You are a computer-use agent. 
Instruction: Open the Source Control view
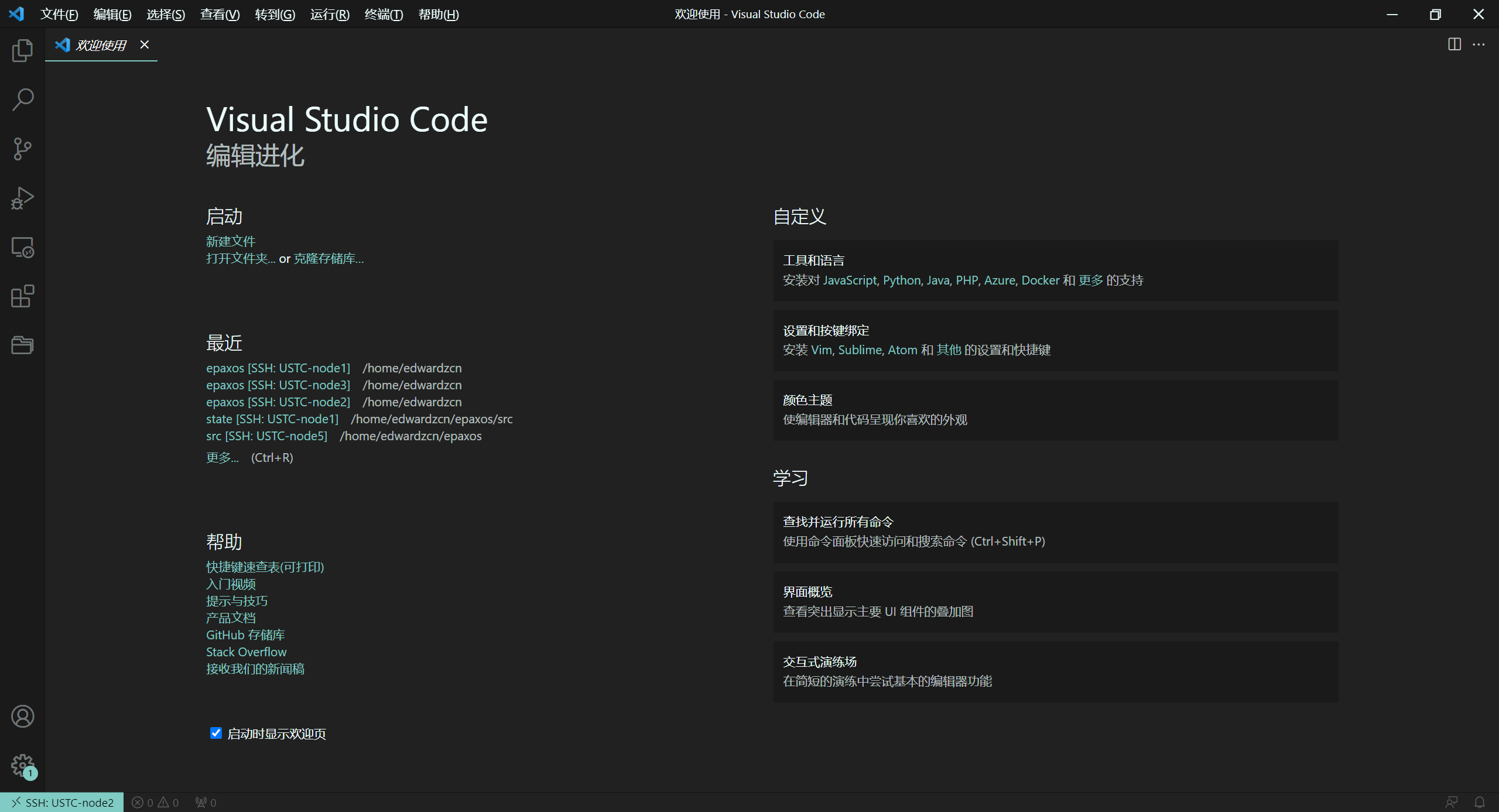(22, 149)
